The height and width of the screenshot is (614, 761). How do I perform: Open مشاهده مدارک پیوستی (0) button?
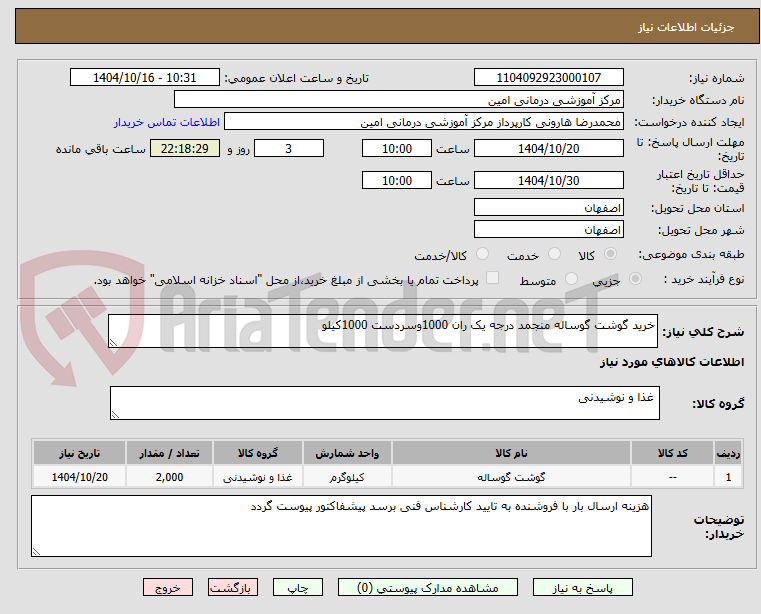pos(428,587)
